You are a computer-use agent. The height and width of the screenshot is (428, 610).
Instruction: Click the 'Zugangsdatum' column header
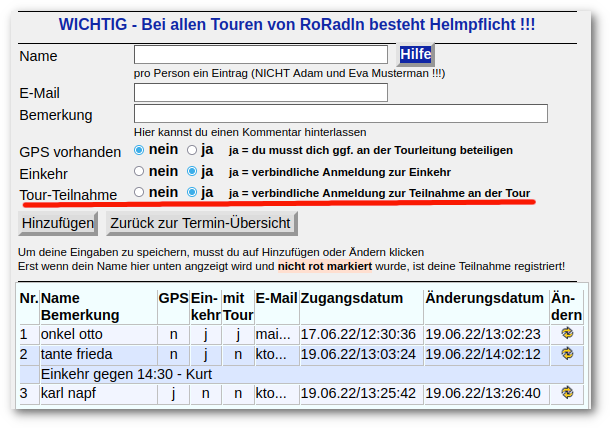pyautogui.click(x=352, y=298)
